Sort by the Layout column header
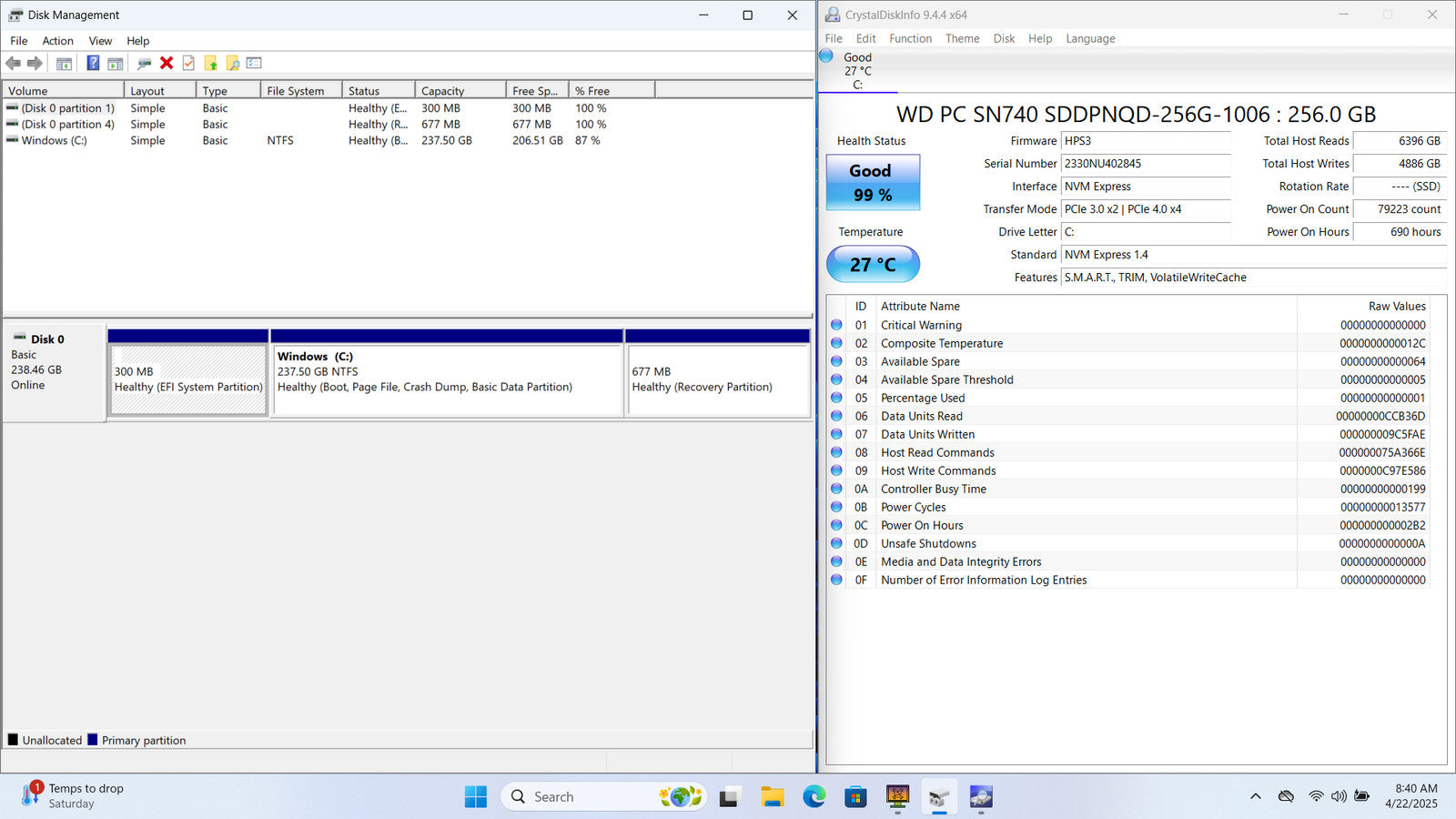Viewport: 1456px width, 819px height. coord(160,91)
